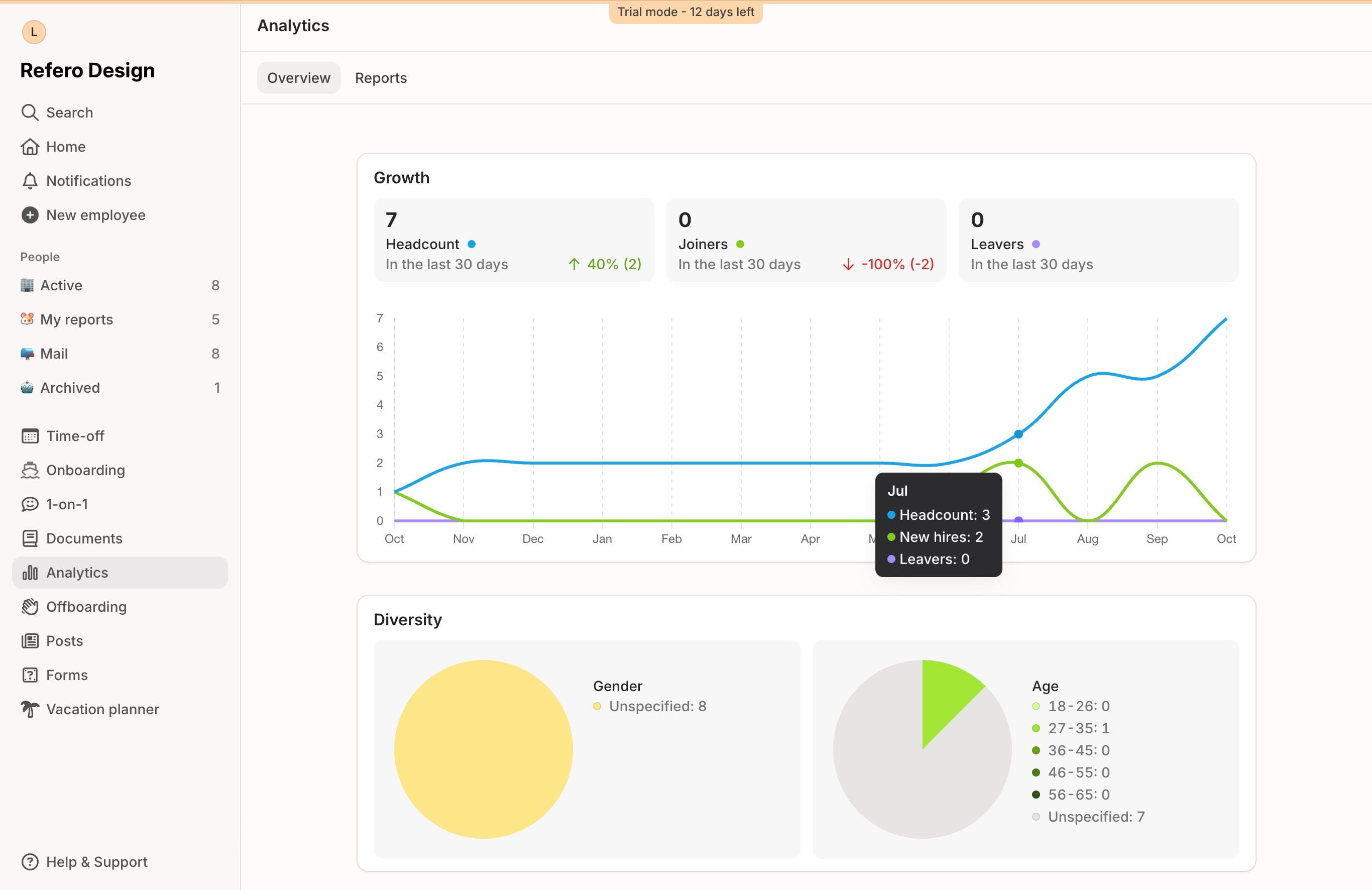This screenshot has height=890, width=1372.
Task: Click the blue Jul headcount data point
Action: tap(1018, 434)
